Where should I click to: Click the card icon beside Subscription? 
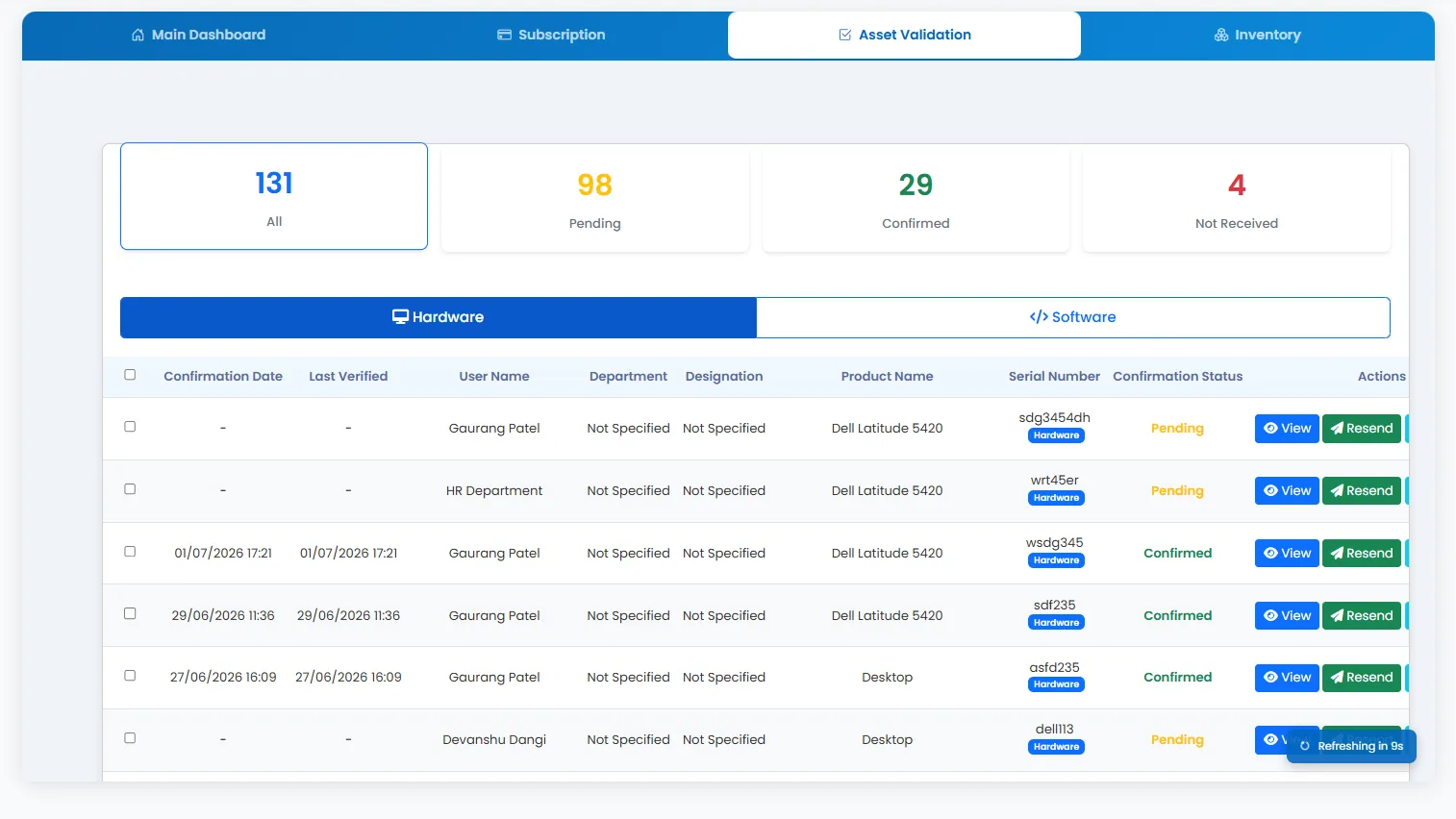(x=504, y=35)
